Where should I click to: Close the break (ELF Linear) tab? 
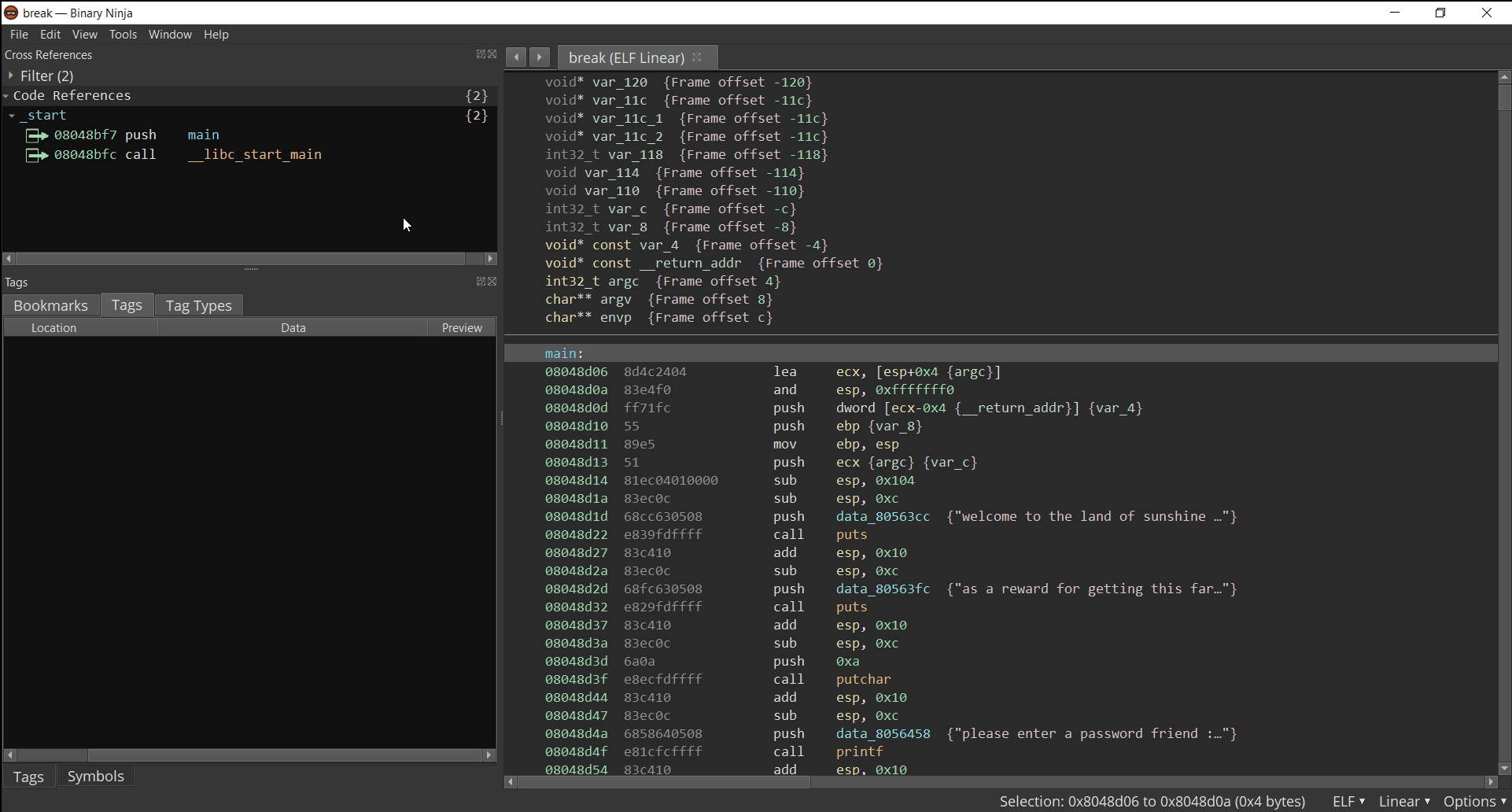tap(697, 57)
